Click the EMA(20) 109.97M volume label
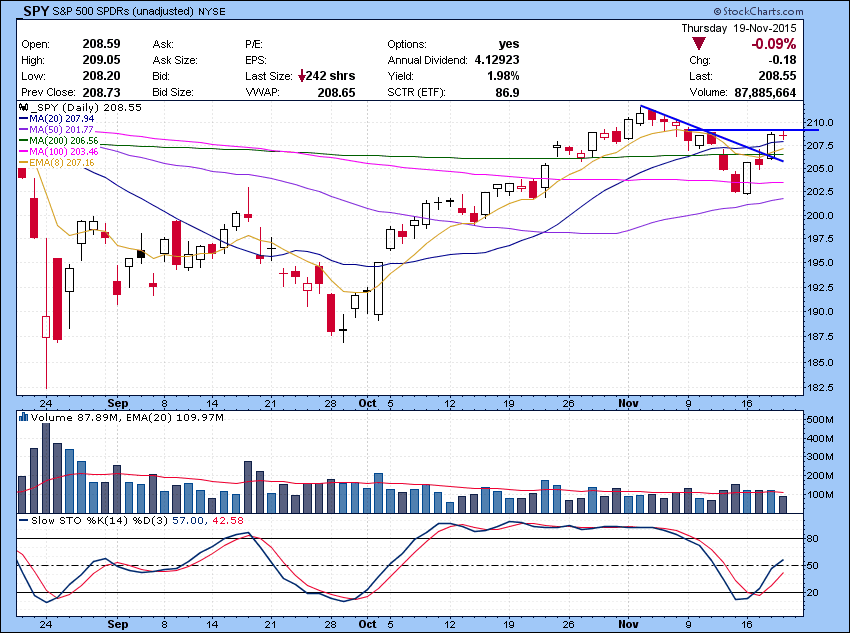 [x=175, y=417]
